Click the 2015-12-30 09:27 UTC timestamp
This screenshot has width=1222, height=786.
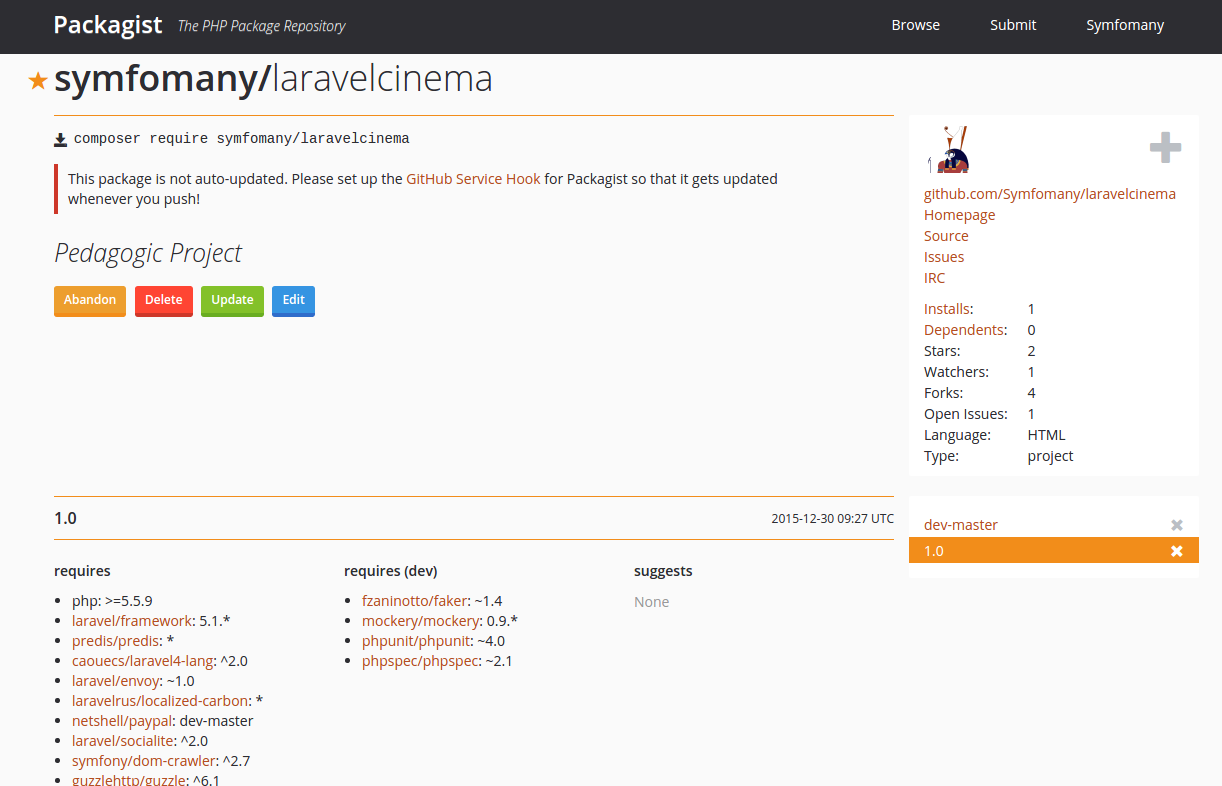pos(832,519)
